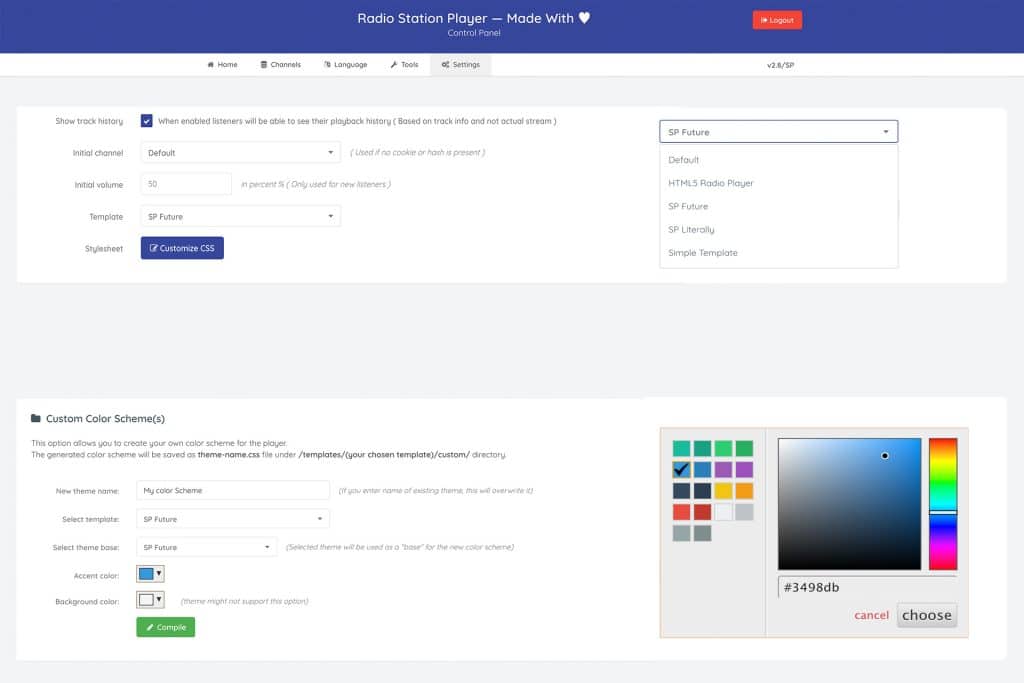1024x683 pixels.
Task: Click cancel in the color picker
Action: 871,615
